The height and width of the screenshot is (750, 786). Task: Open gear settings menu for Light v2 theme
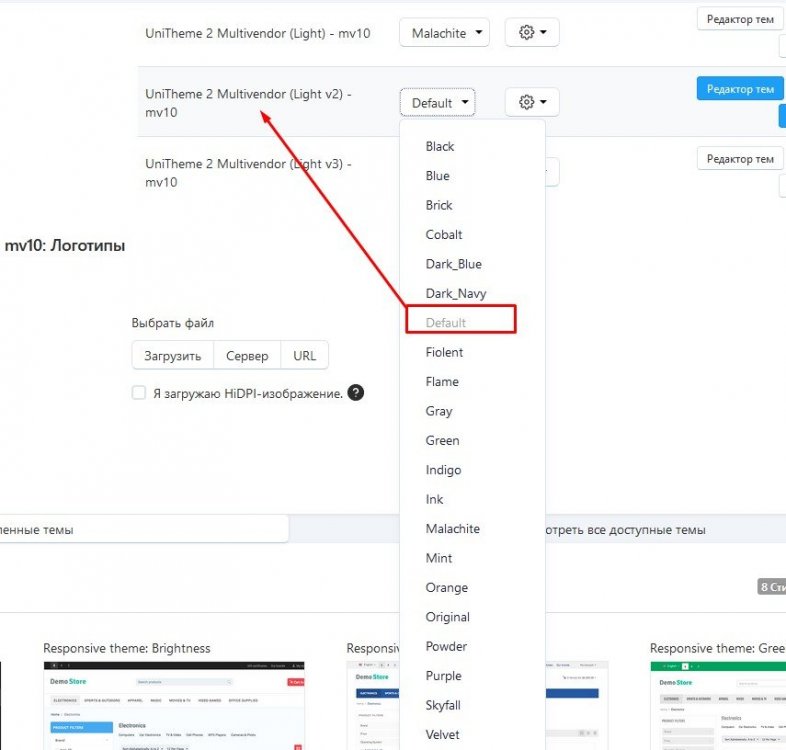(531, 102)
